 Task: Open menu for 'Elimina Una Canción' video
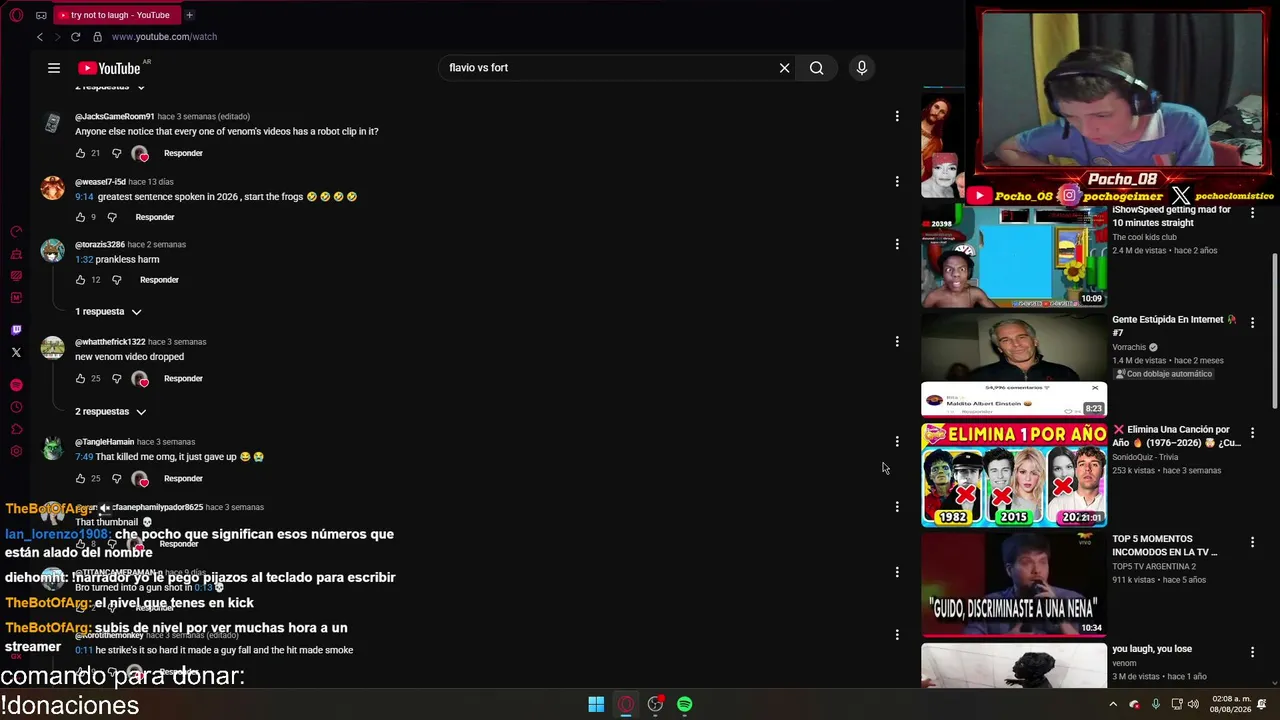1252,432
